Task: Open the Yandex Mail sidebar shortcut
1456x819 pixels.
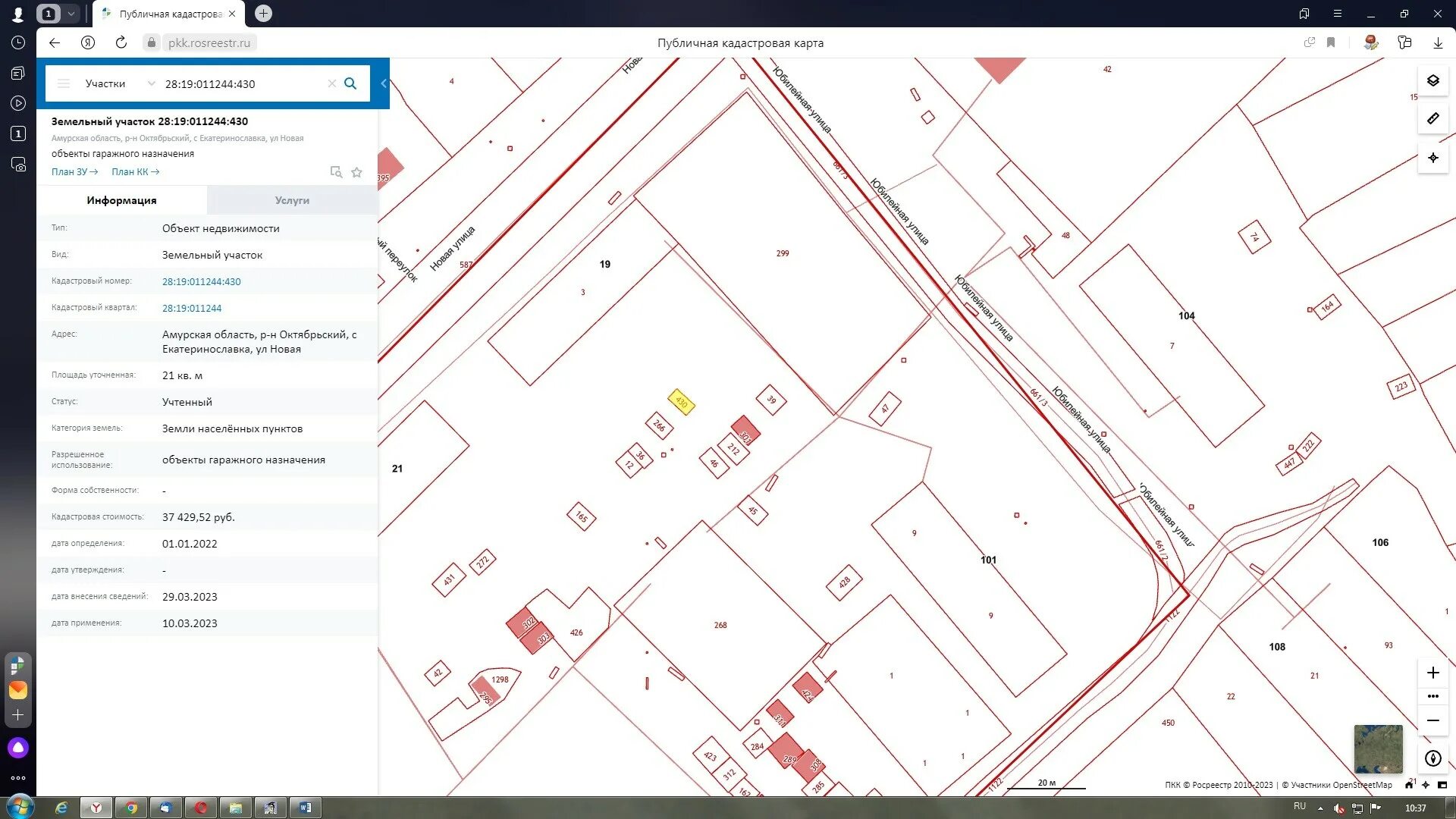Action: (x=18, y=689)
